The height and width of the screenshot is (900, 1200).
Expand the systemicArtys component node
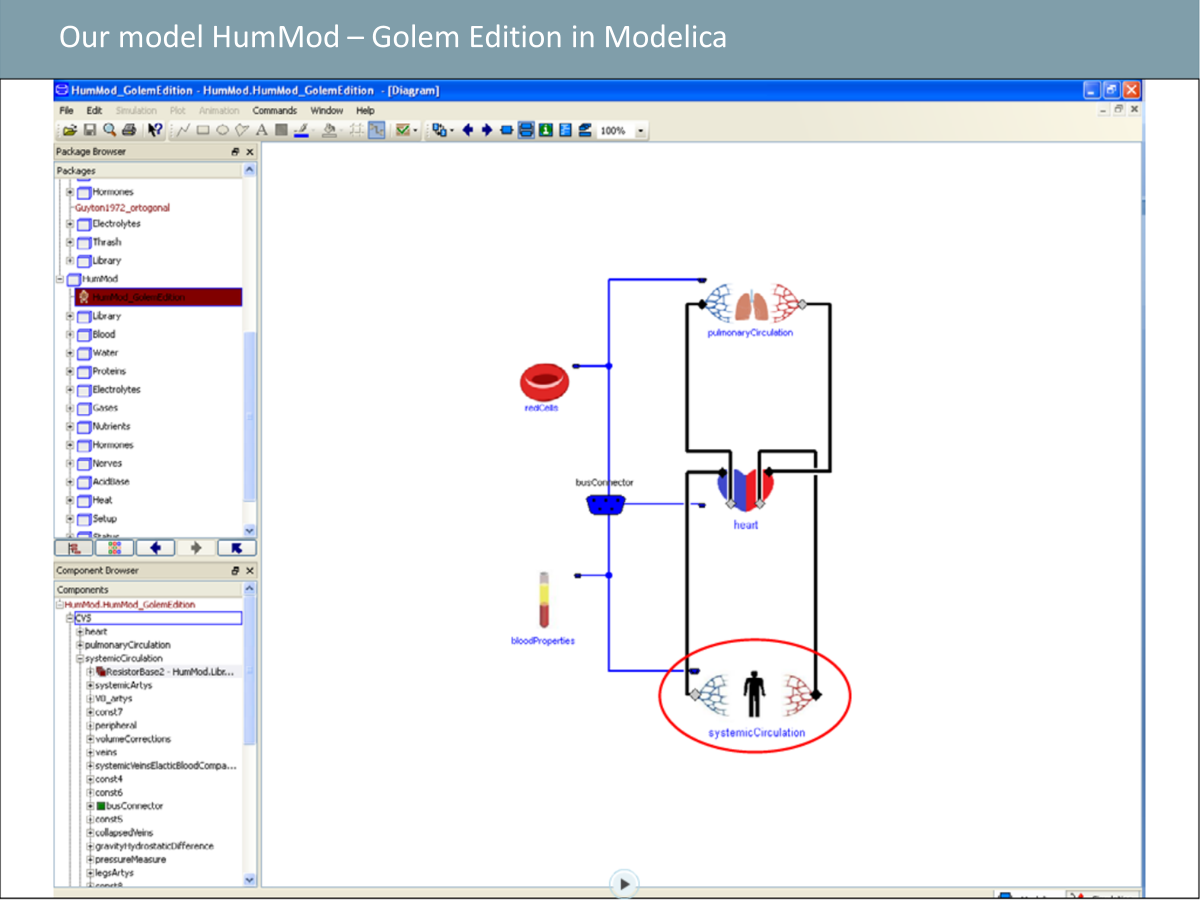(x=90, y=685)
